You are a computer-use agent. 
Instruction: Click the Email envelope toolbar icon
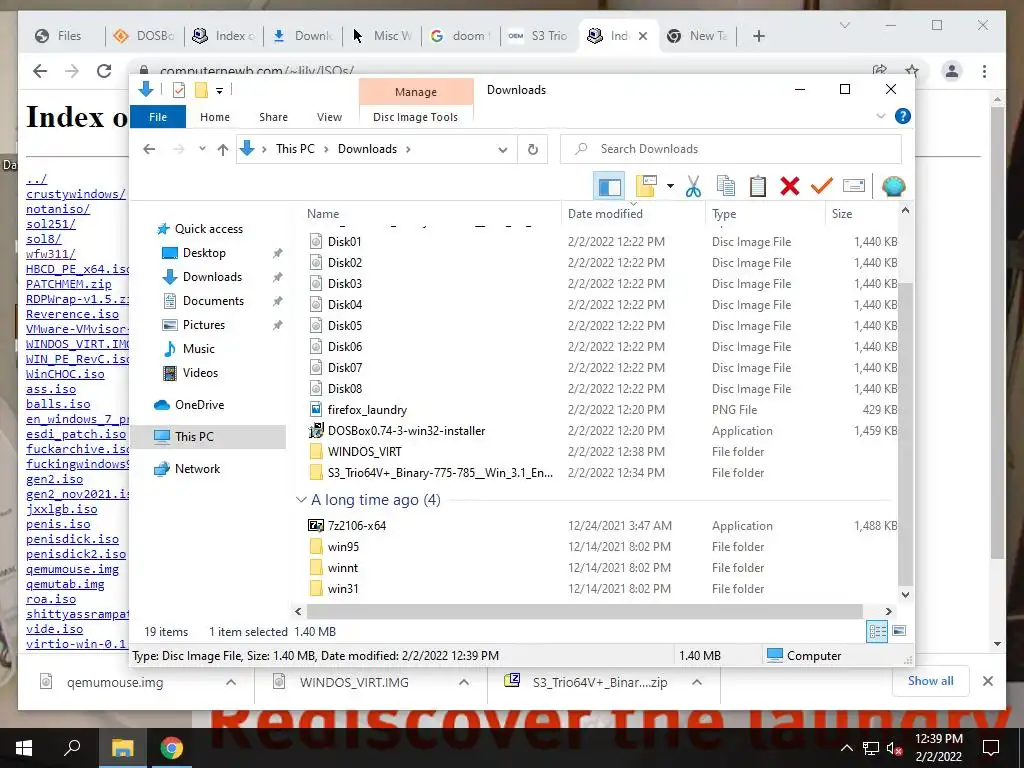(854, 186)
